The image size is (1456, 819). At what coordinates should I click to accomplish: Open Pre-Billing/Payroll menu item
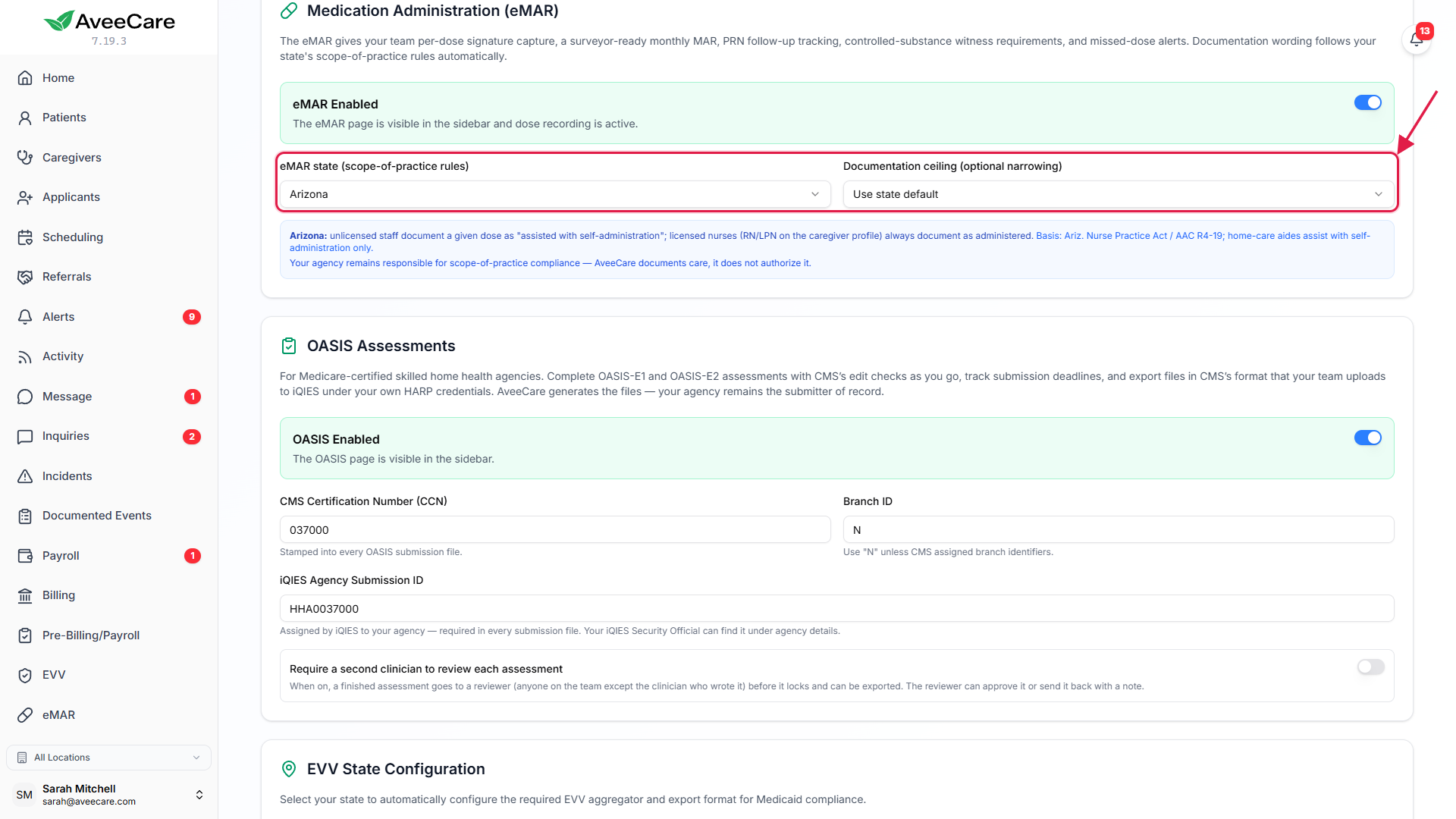pos(91,635)
